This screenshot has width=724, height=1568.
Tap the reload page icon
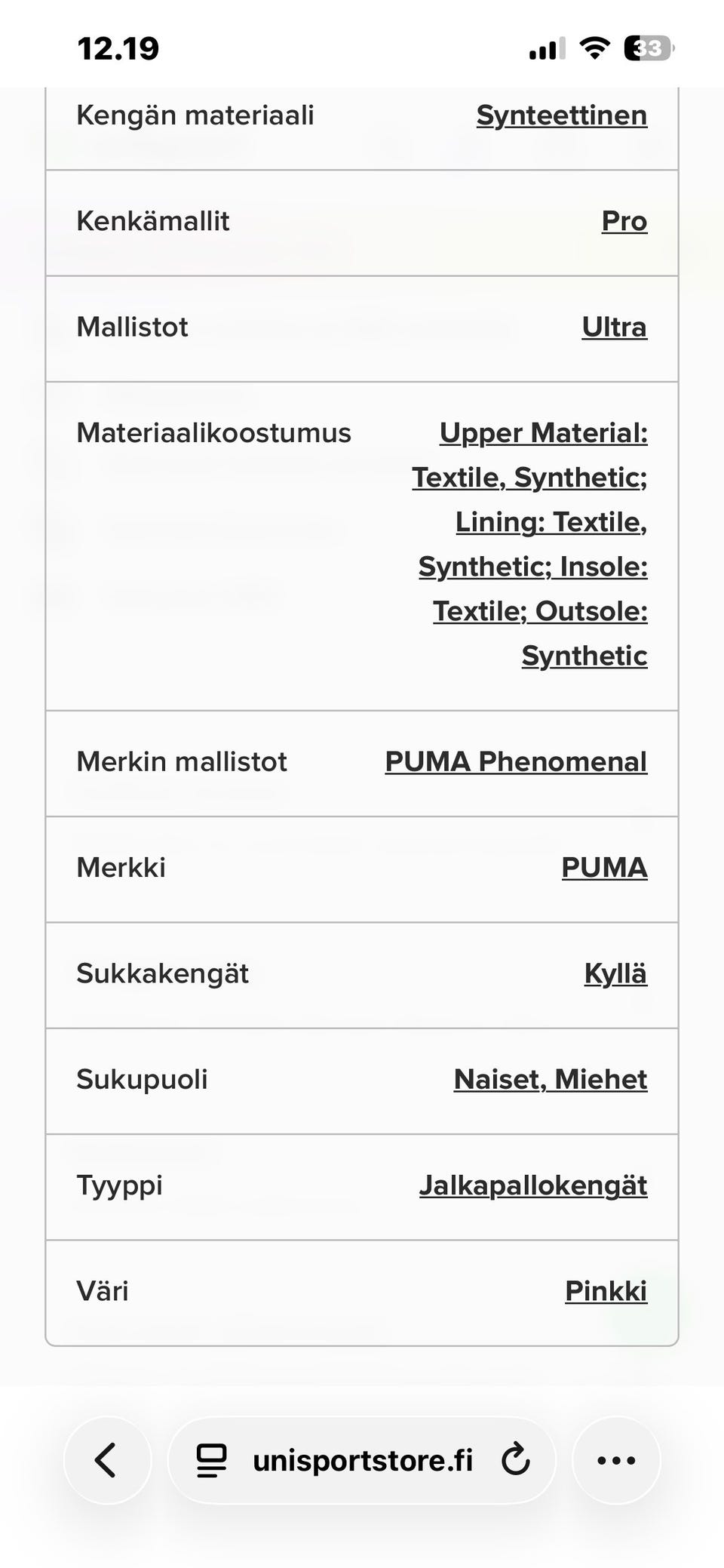point(516,1459)
